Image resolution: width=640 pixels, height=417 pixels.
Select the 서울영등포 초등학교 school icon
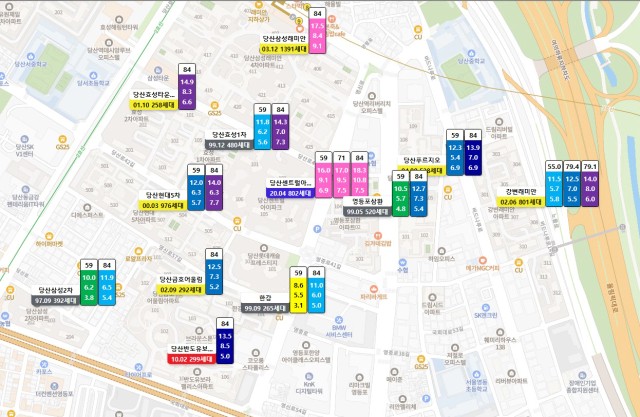476,374
